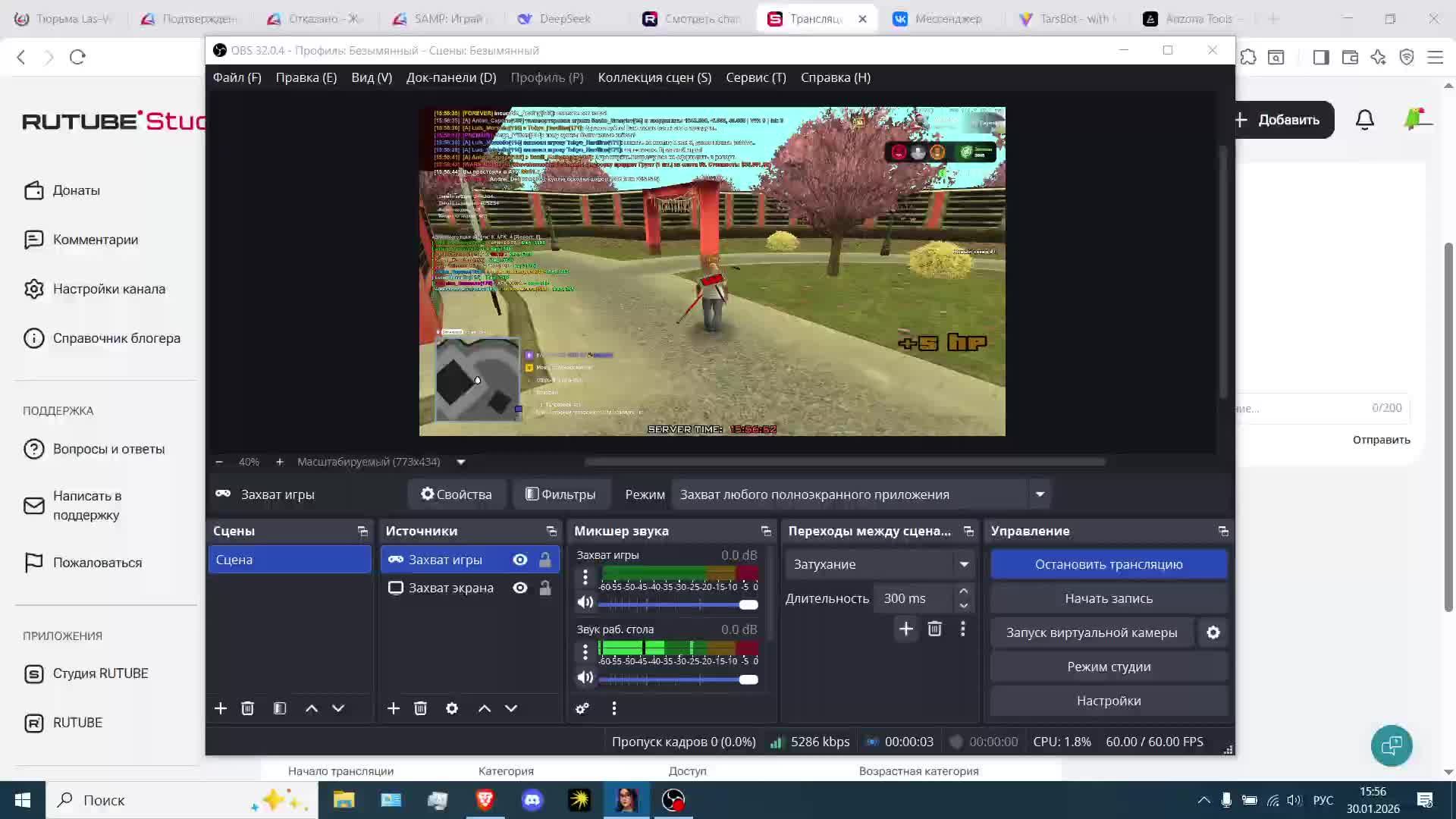Viewport: 1456px width, 819px height.
Task: Click the Начать запись button
Action: (1109, 598)
